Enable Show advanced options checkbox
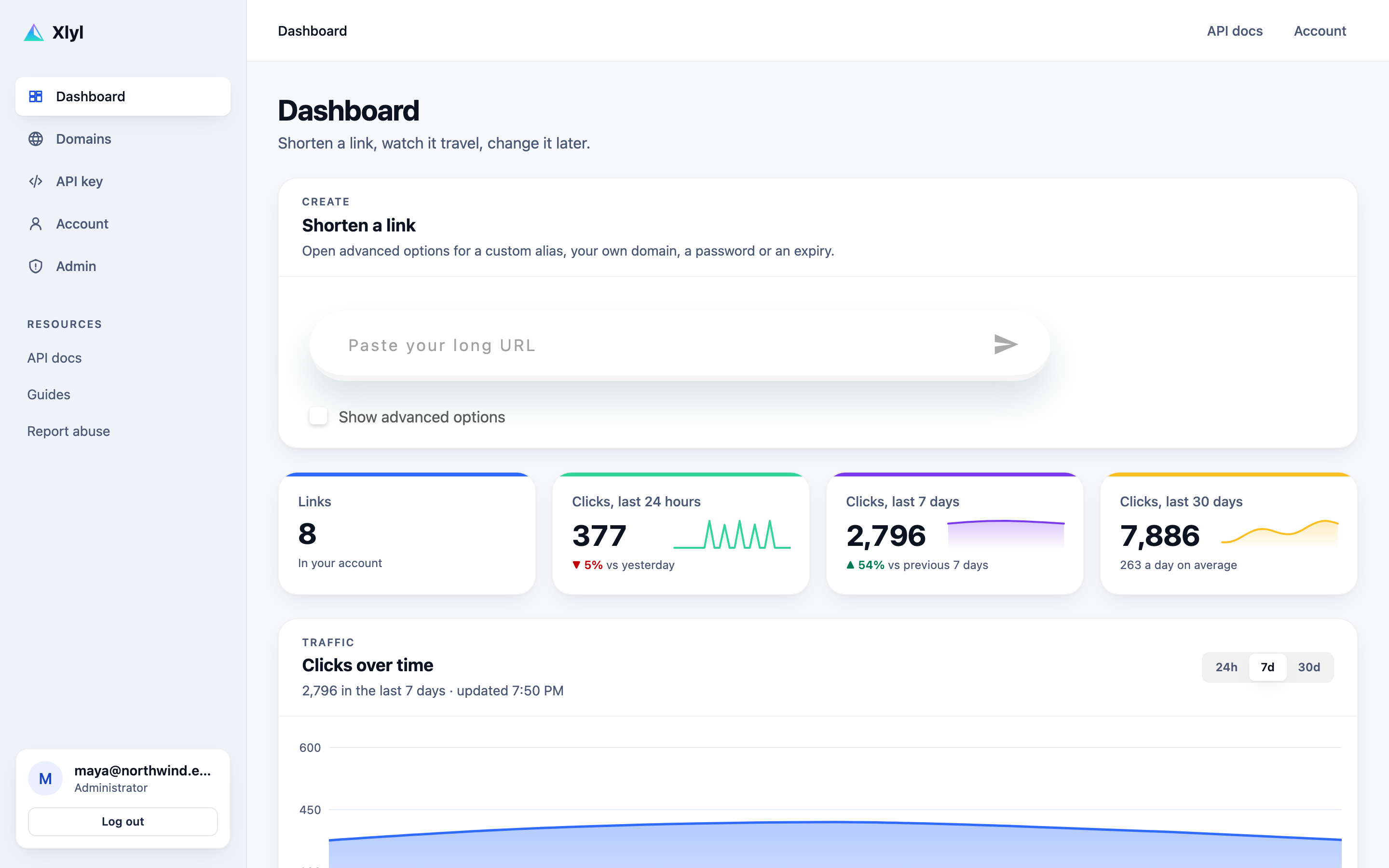Viewport: 1389px width, 868px height. tap(318, 416)
